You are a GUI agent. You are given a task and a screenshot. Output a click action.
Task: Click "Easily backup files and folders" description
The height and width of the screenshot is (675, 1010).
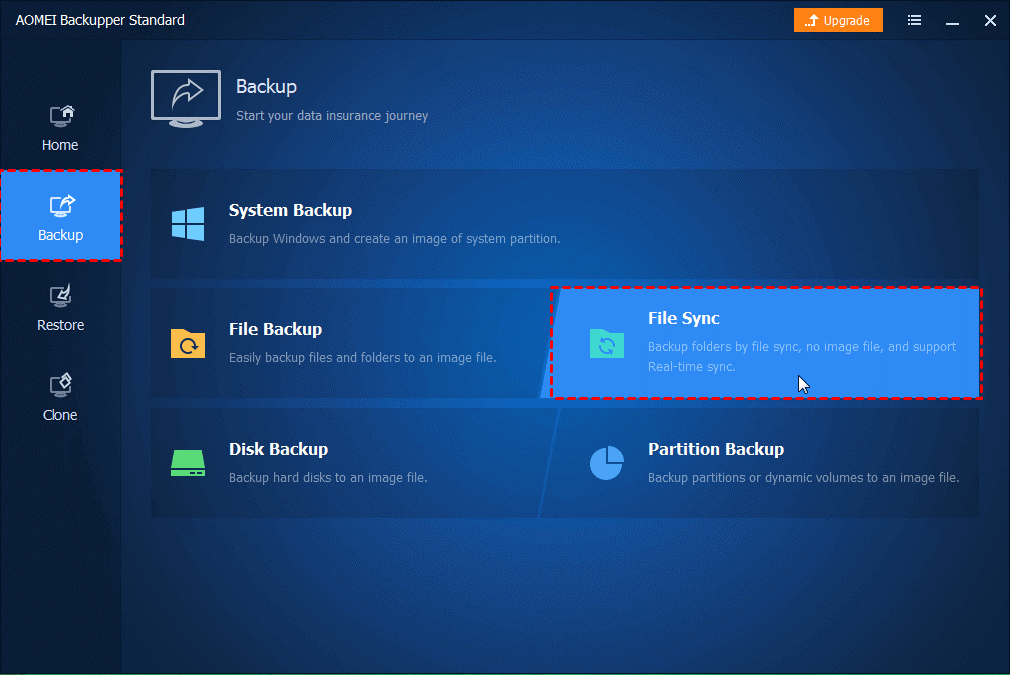tap(363, 357)
